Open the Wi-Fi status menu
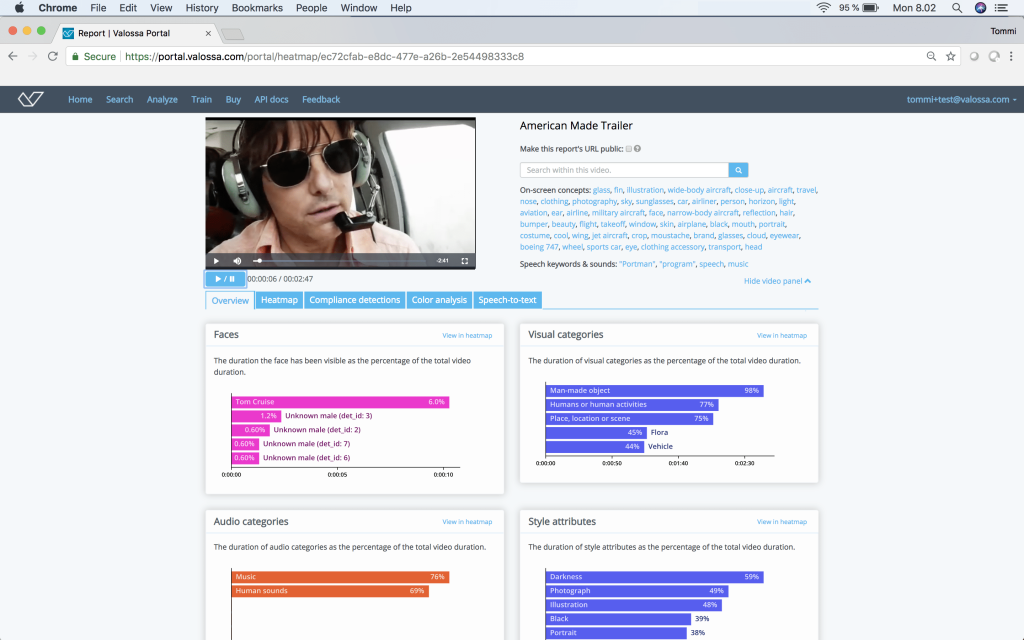The height and width of the screenshot is (640, 1024). 824,8
